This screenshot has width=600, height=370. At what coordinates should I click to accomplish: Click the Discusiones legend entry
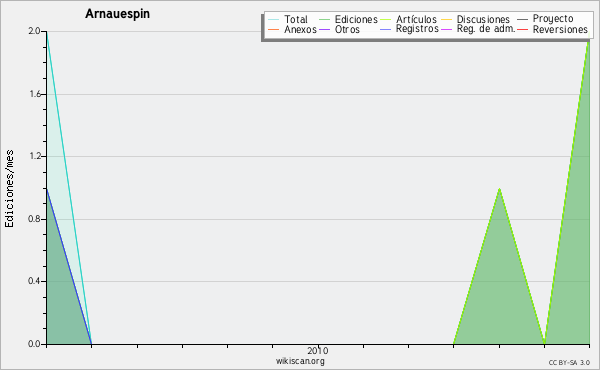coord(483,19)
